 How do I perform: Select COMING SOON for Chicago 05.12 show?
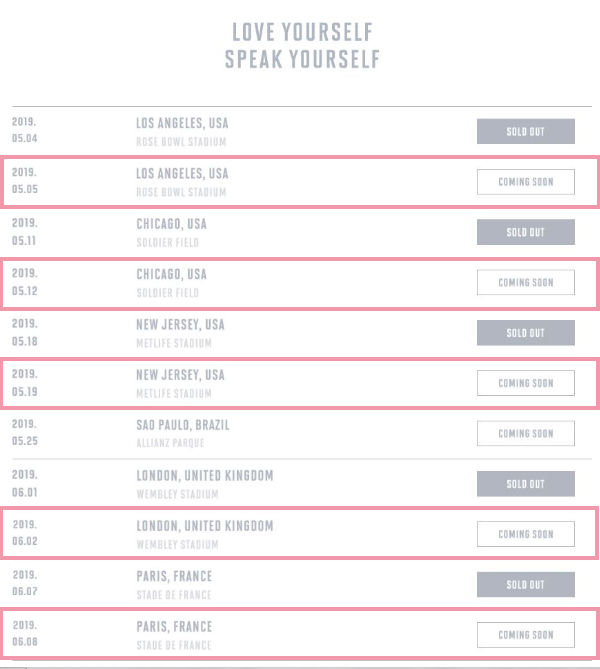(525, 283)
